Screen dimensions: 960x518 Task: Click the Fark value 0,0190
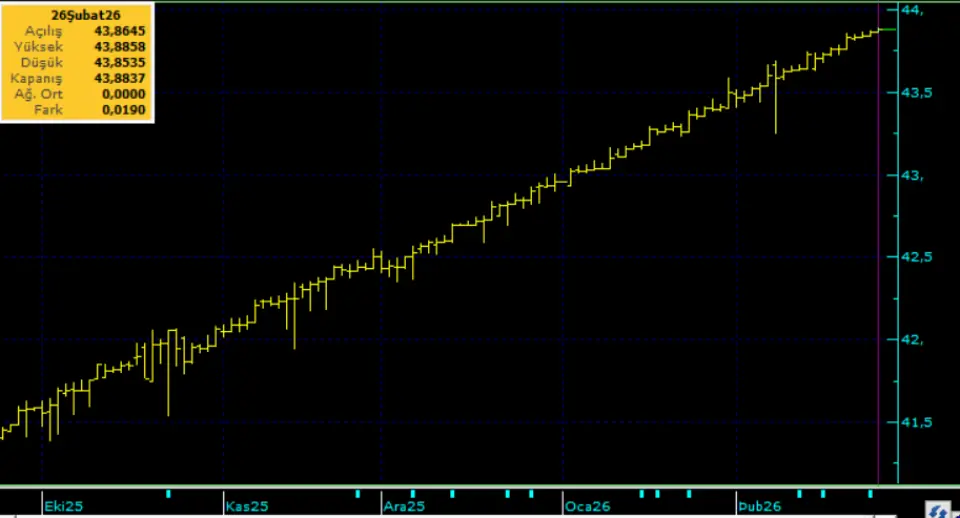pos(124,110)
